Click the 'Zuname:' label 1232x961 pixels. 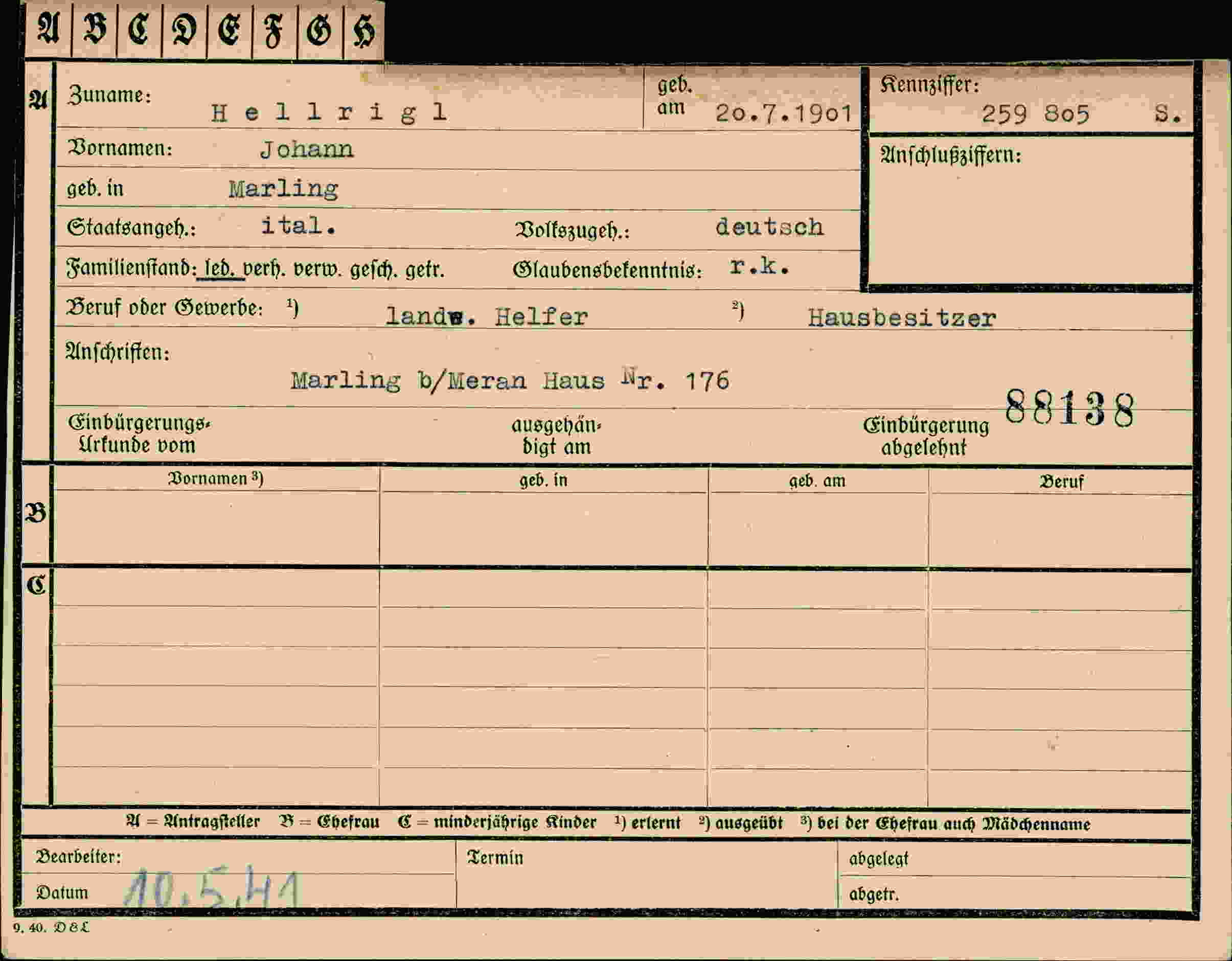[x=109, y=95]
